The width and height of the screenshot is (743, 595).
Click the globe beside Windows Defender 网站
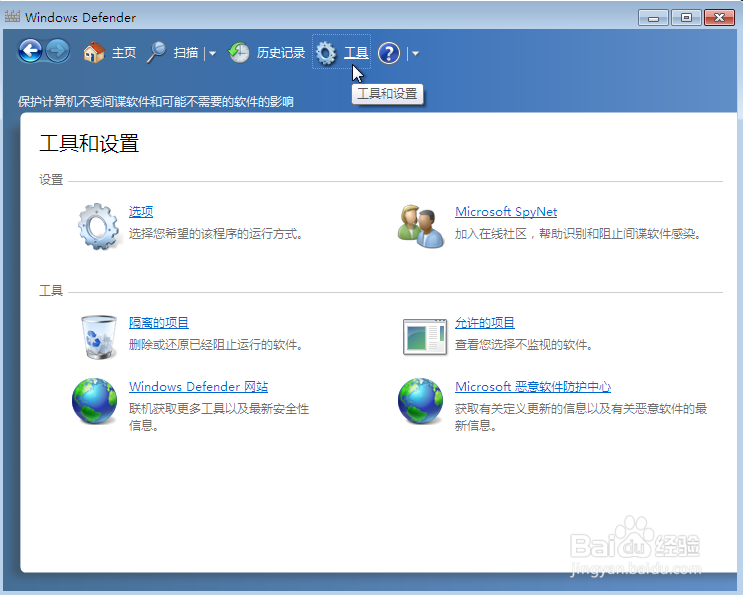(x=94, y=400)
